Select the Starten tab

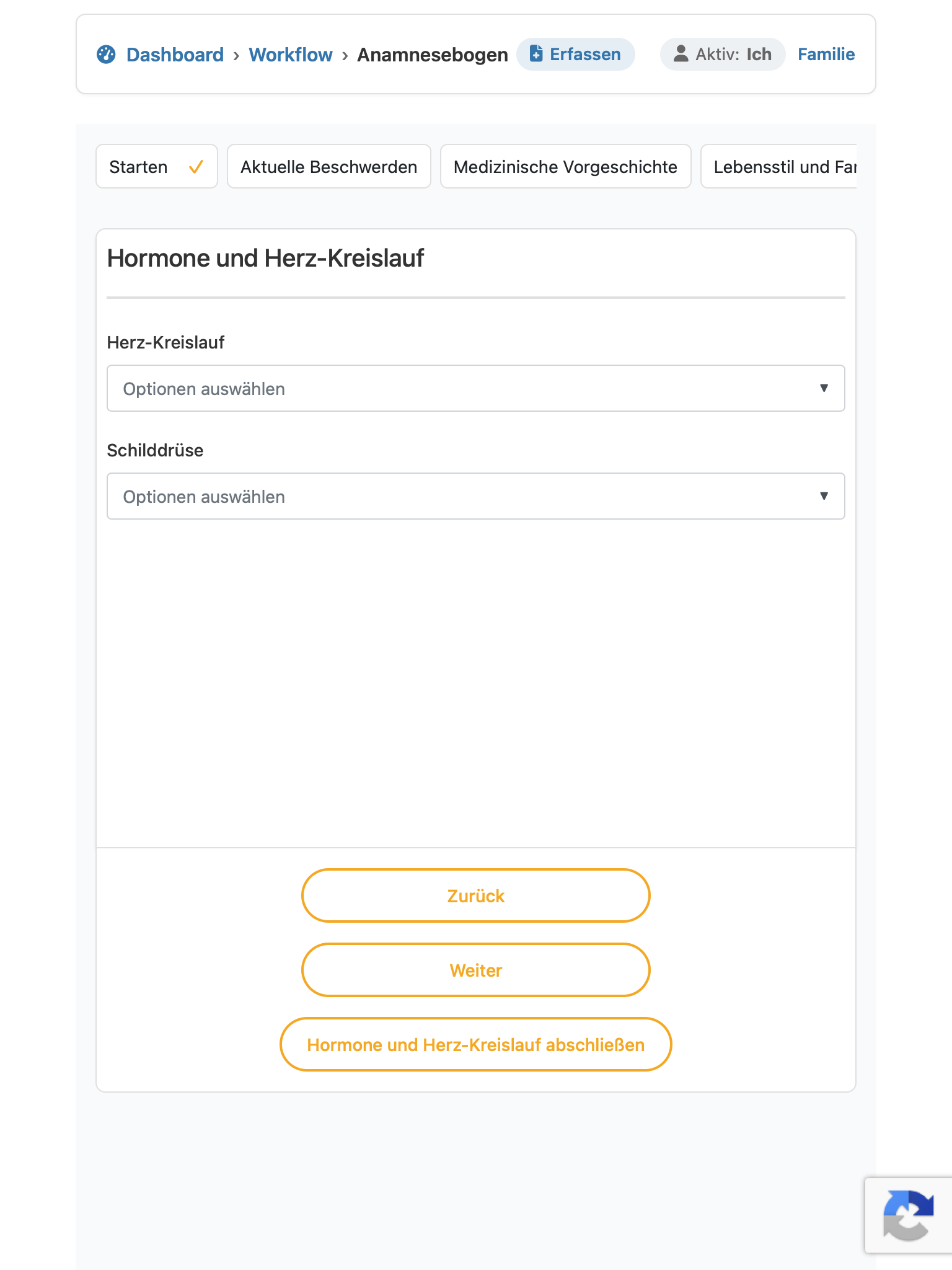[x=157, y=166]
